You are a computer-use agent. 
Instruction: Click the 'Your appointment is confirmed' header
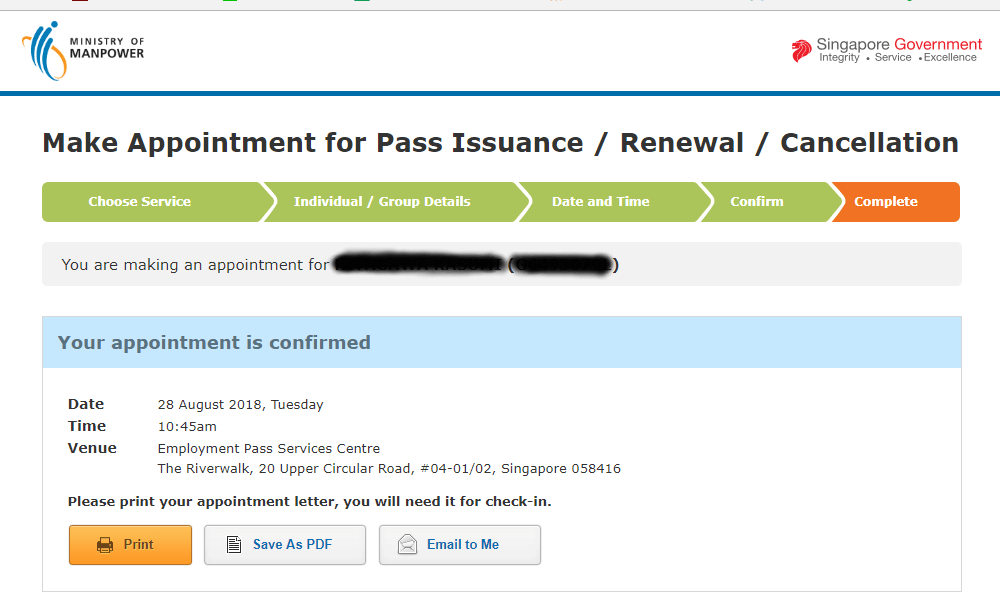click(x=214, y=343)
